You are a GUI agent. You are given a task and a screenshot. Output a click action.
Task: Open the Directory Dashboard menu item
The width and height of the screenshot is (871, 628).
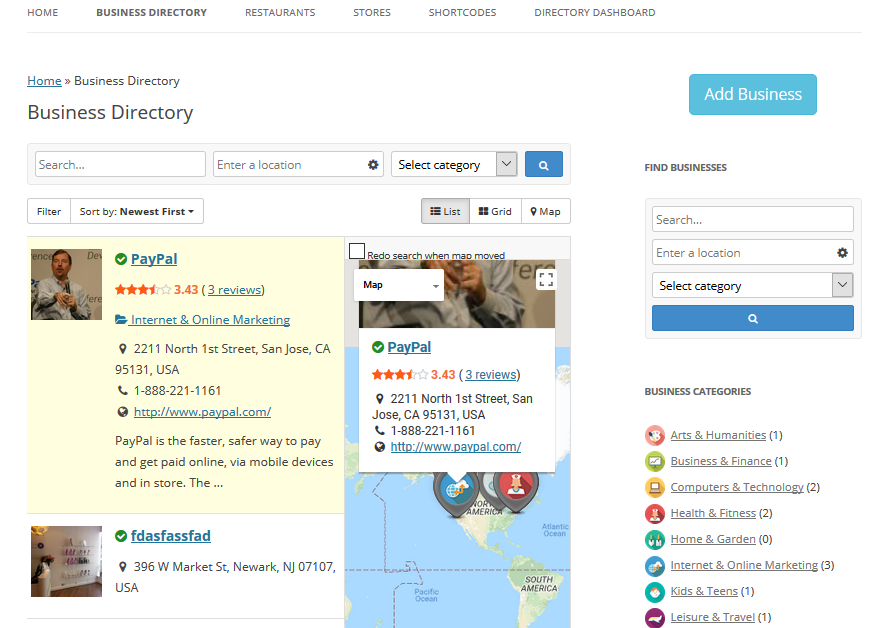pos(594,13)
